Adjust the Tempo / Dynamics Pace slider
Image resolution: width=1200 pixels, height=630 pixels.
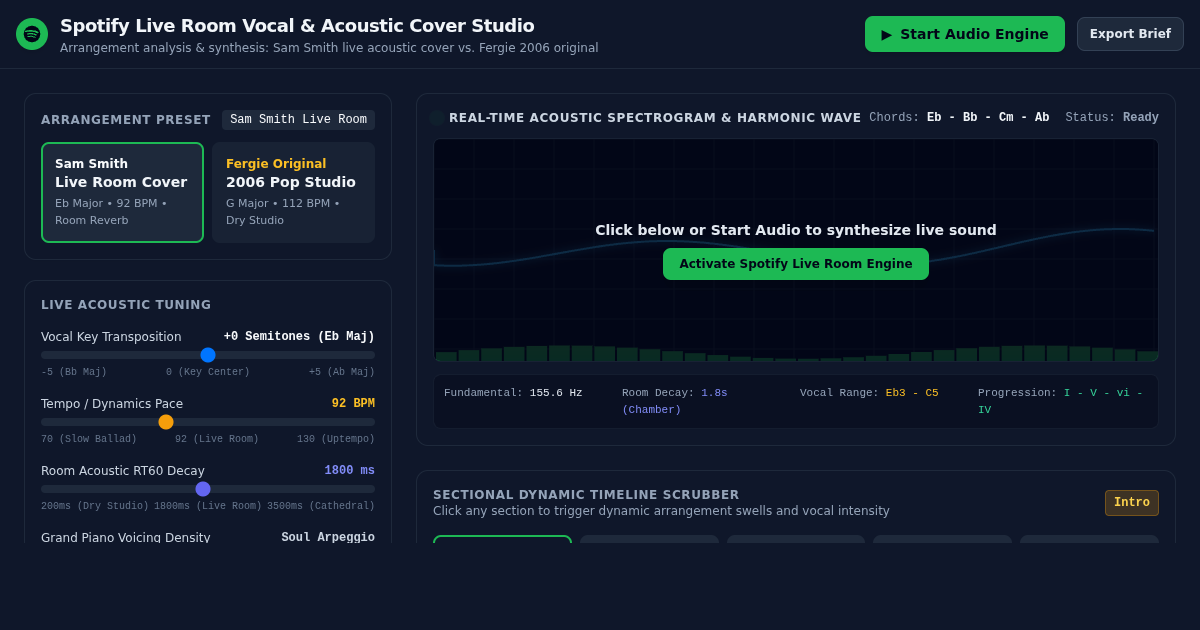208,422
